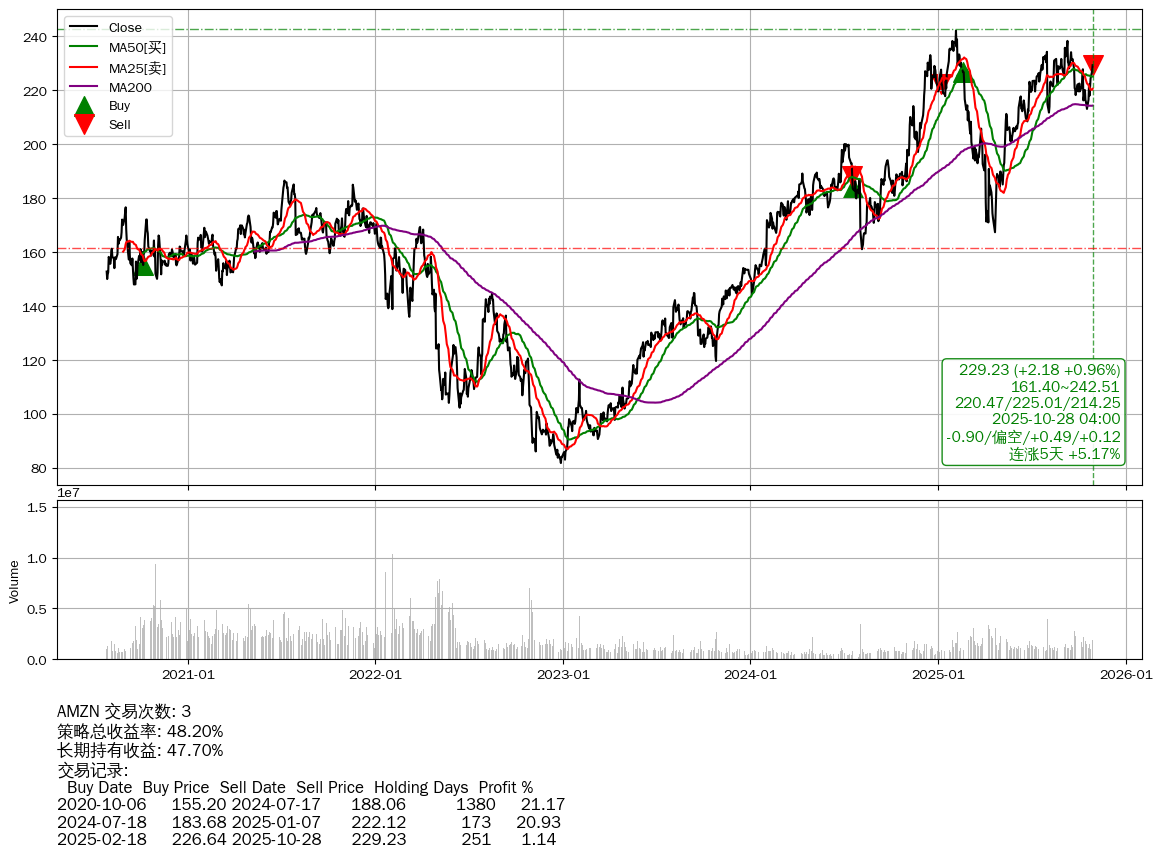This screenshot has height=857, width=1163.
Task: Select the October 2020 green buy marker on chart
Action: point(144,265)
